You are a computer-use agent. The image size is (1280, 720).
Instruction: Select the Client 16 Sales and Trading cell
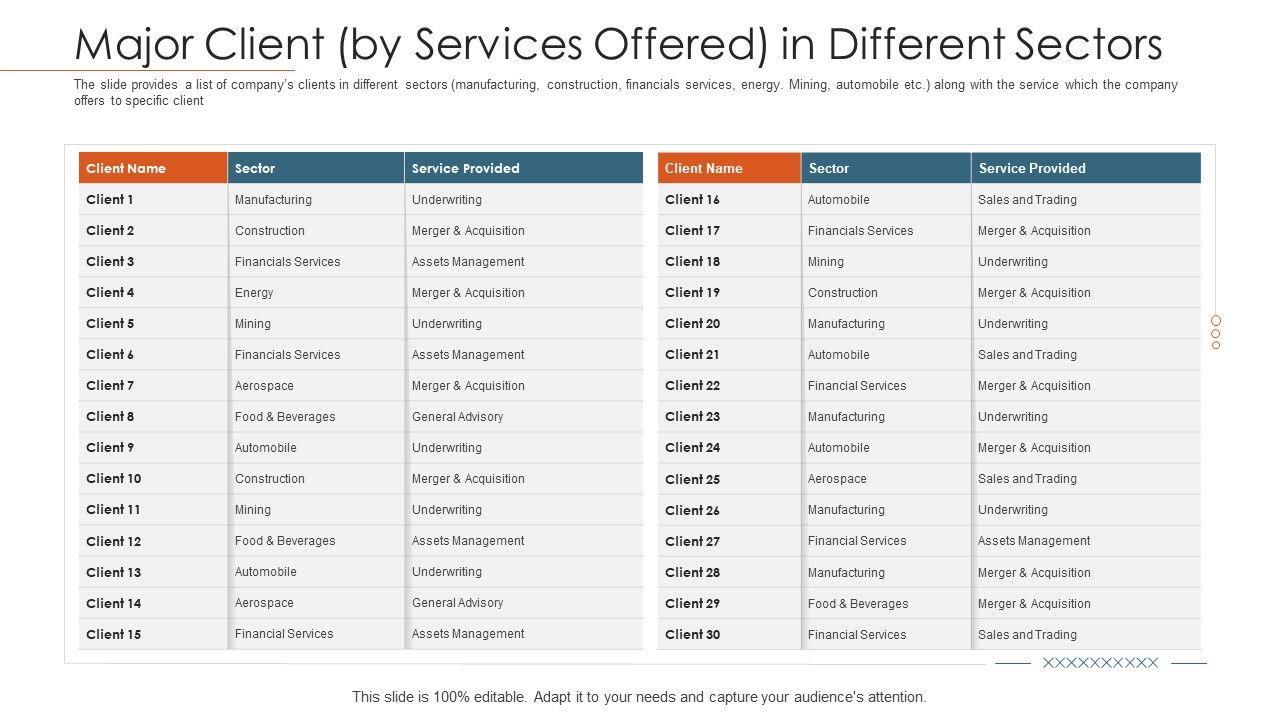tap(1028, 199)
